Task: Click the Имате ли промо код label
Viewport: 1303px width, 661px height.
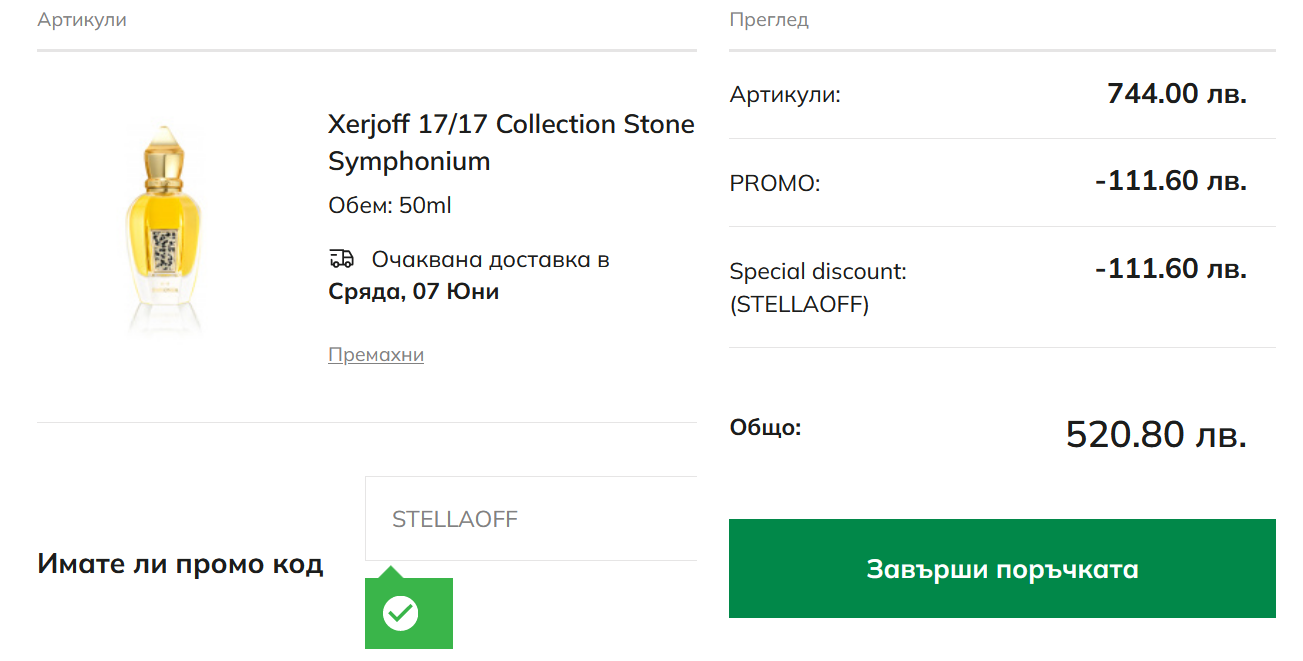Action: click(x=180, y=564)
